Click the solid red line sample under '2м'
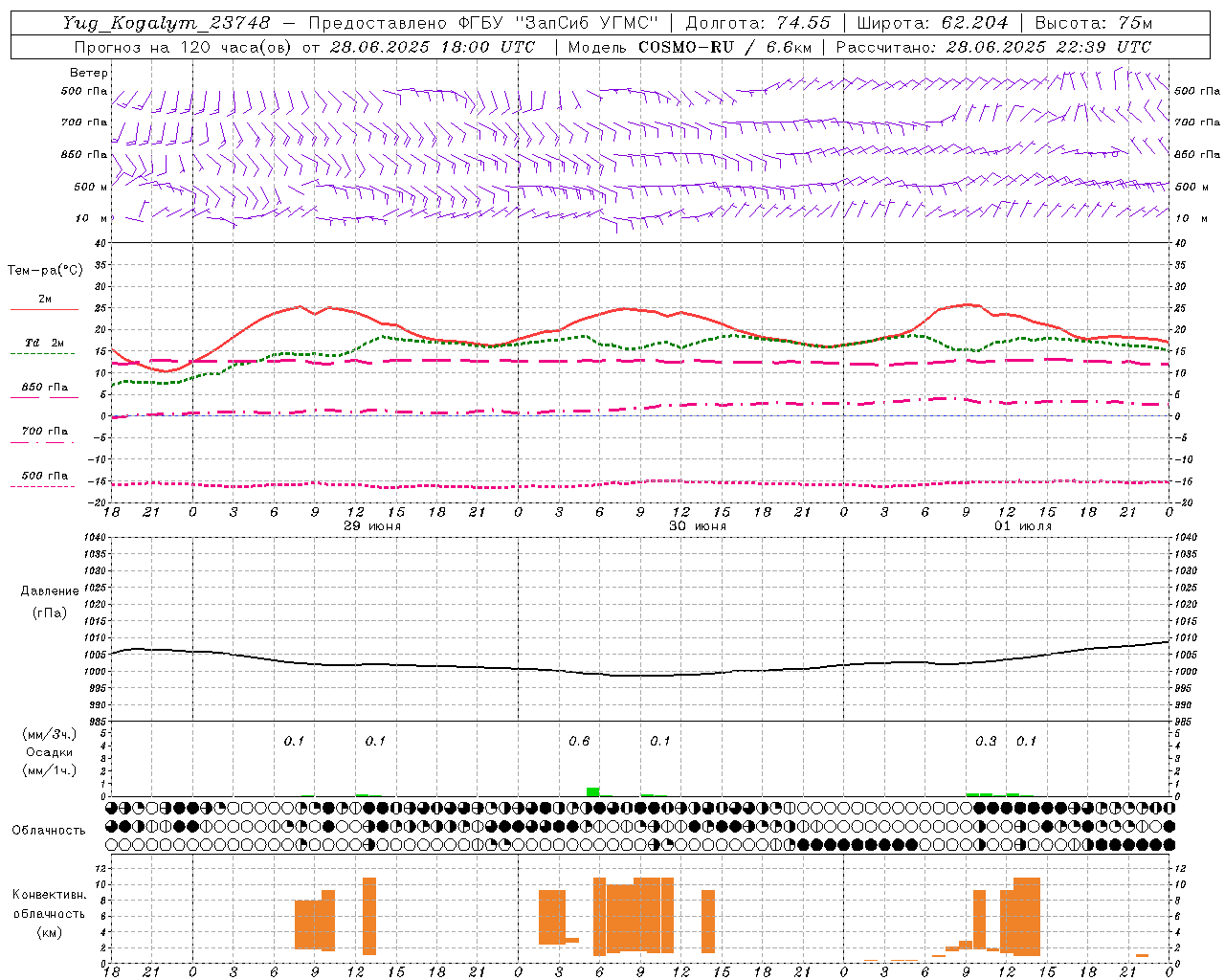This screenshot has width=1225, height=980. (x=44, y=310)
